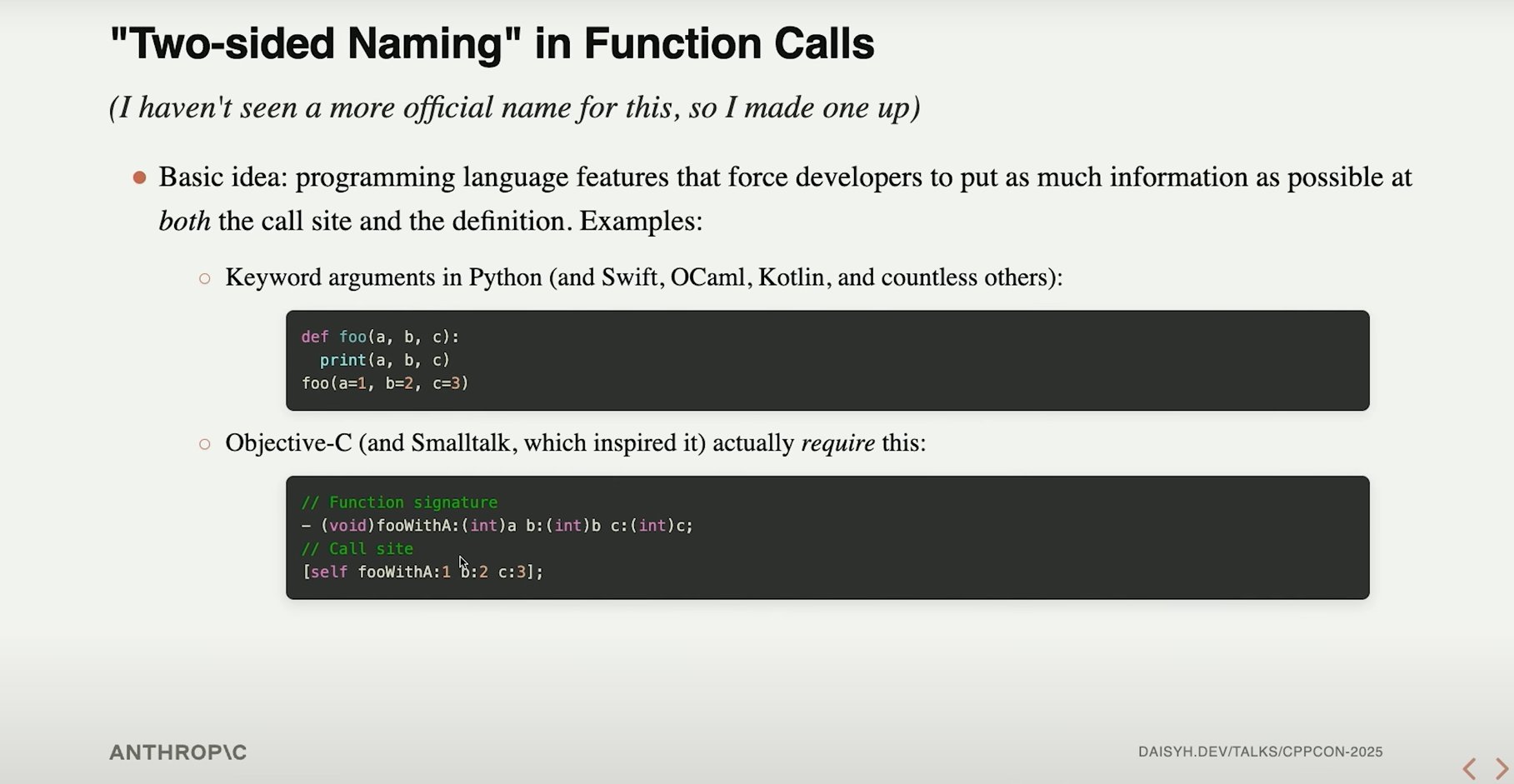The height and width of the screenshot is (784, 1514).
Task: Click the slide title 'Two-sided Naming'
Action: click(492, 43)
